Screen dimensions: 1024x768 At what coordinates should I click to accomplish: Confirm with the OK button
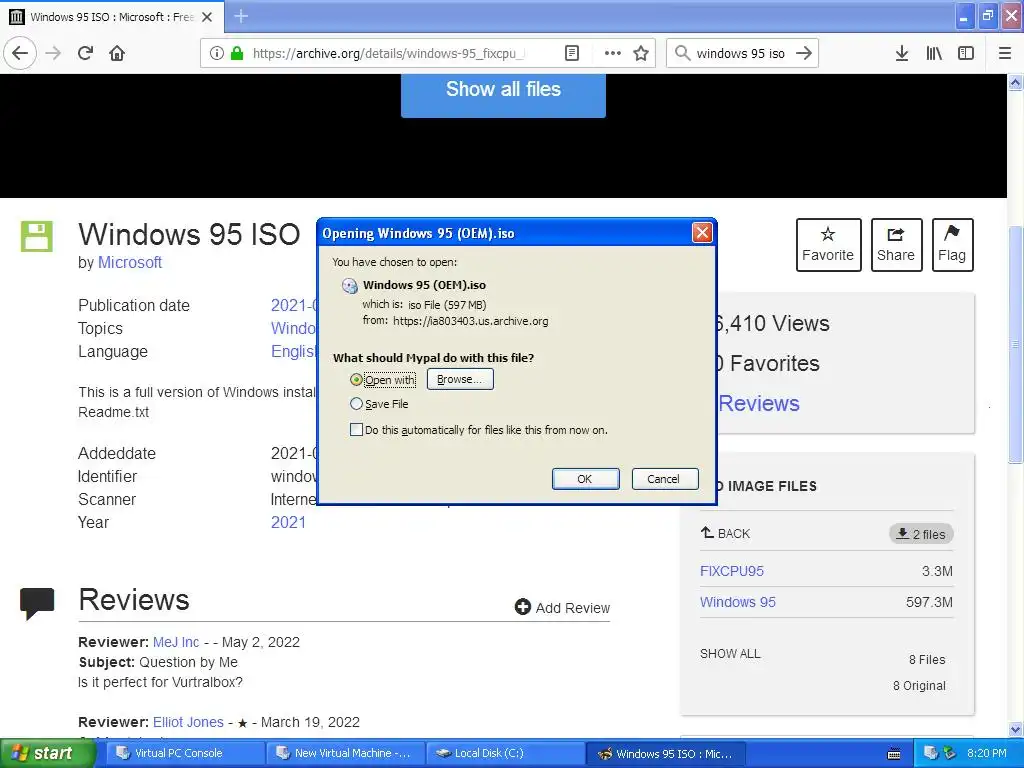coord(585,479)
